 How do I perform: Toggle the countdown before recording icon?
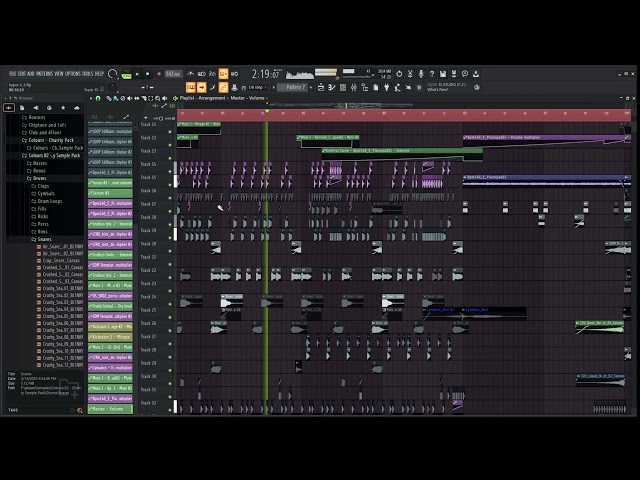click(212, 74)
